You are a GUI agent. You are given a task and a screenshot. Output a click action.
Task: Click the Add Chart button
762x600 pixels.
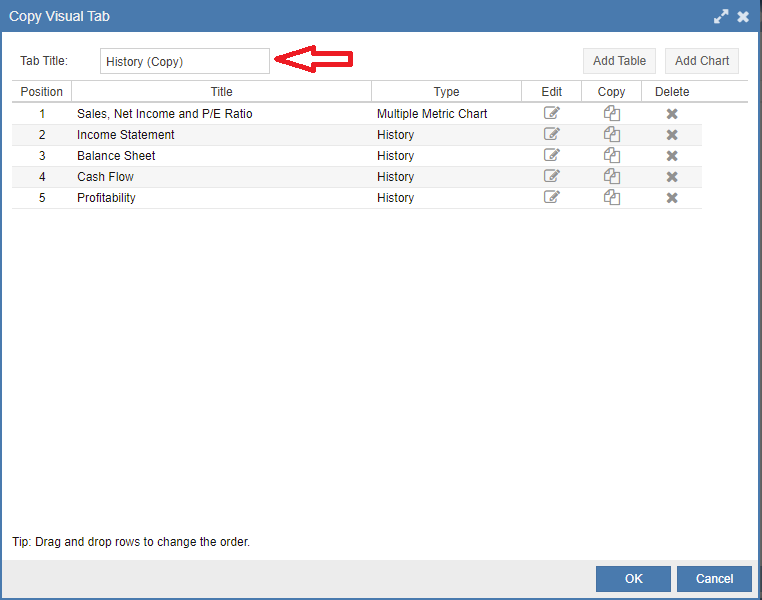(702, 61)
